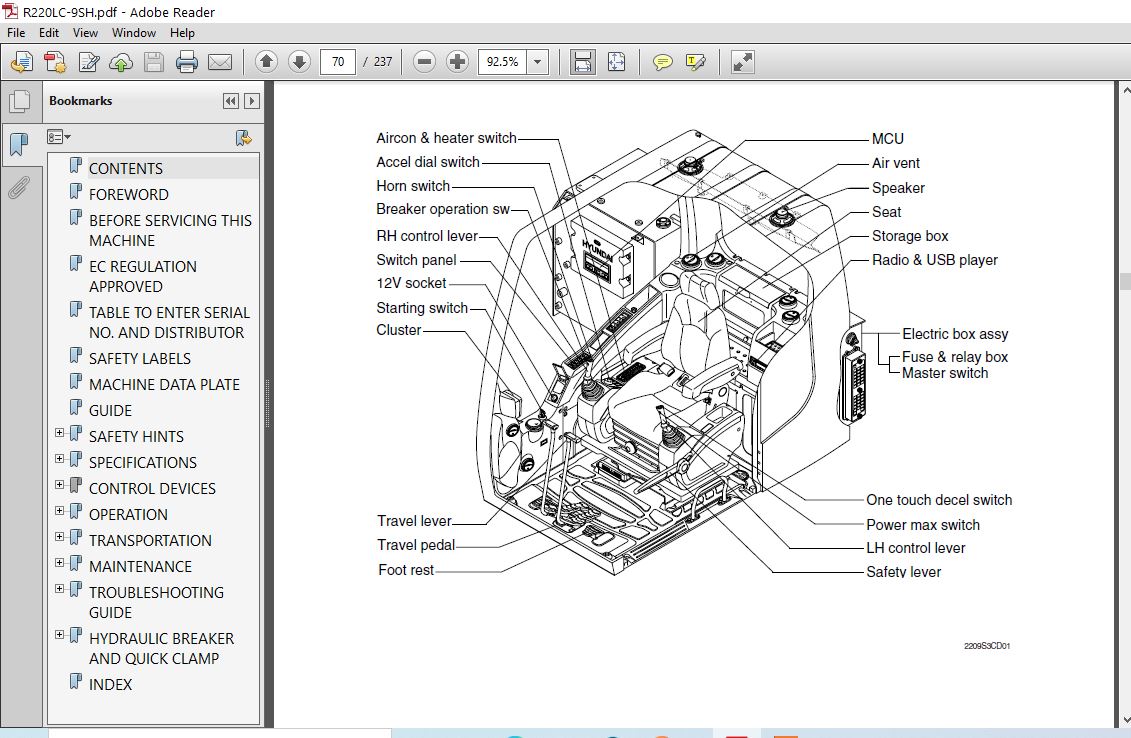Toggle the Page Thumbnails panel

point(19,101)
